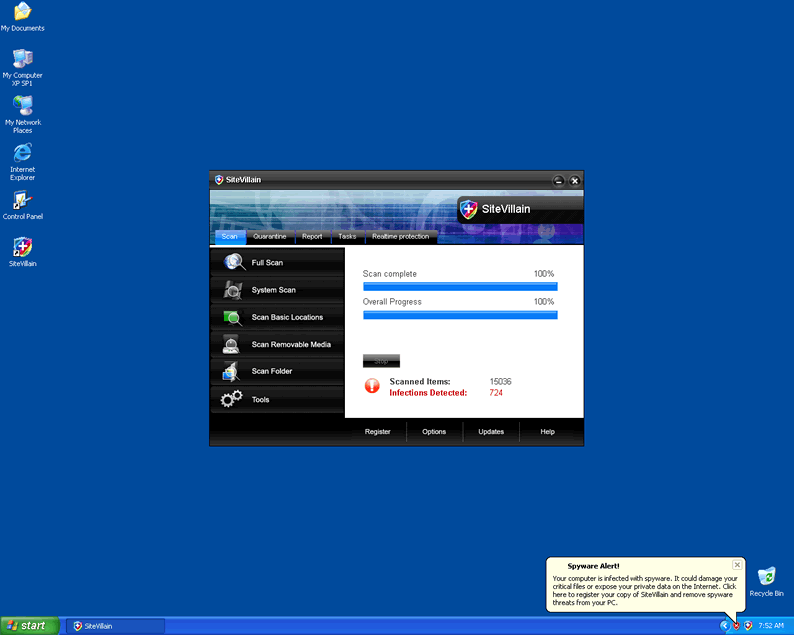Open the SiteVillain desktop shortcut

pos(22,248)
